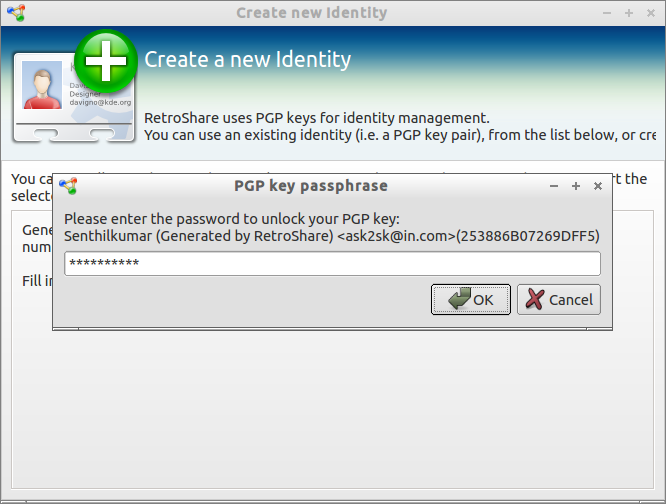Click the green plus identity card icon
Image resolution: width=666 pixels, height=504 pixels.
coord(74,87)
